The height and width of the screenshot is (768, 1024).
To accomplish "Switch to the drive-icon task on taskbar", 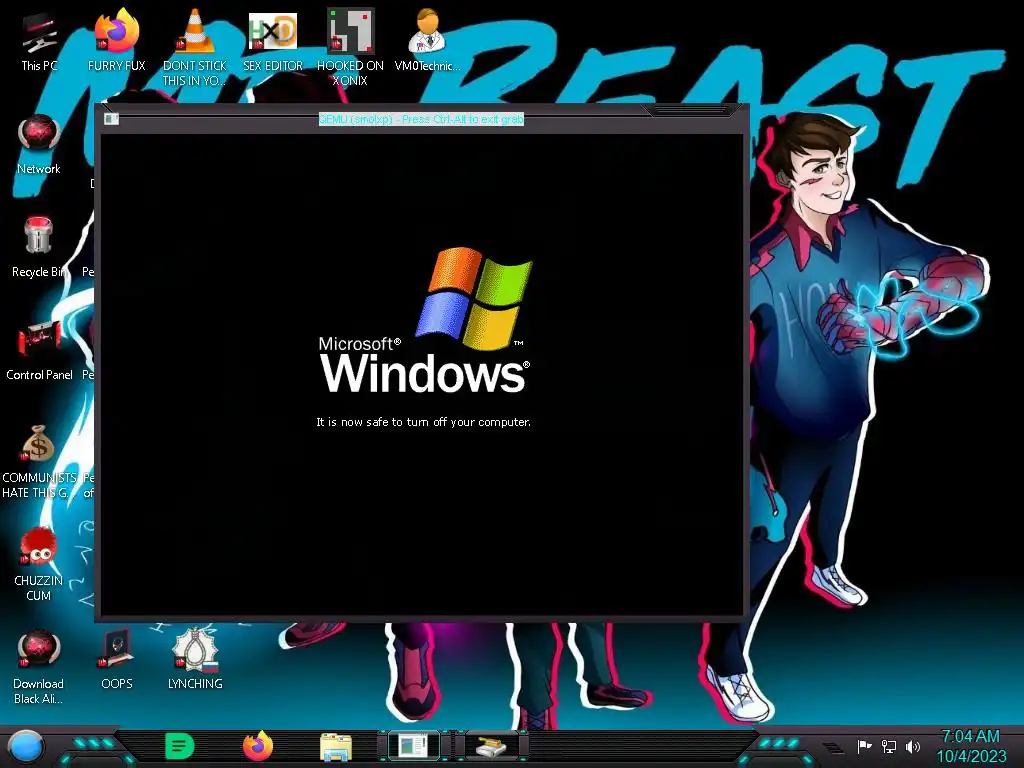I will pyautogui.click(x=491, y=746).
